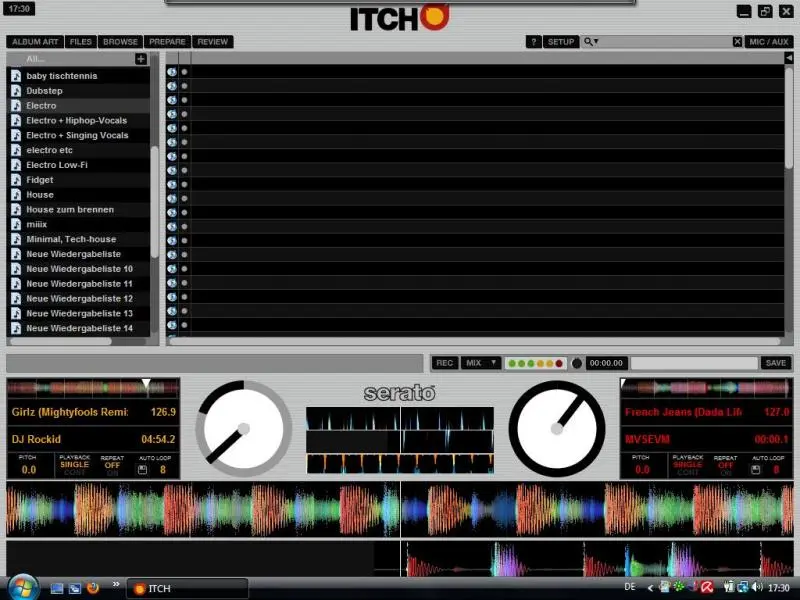Click the record level knob

click(576, 363)
